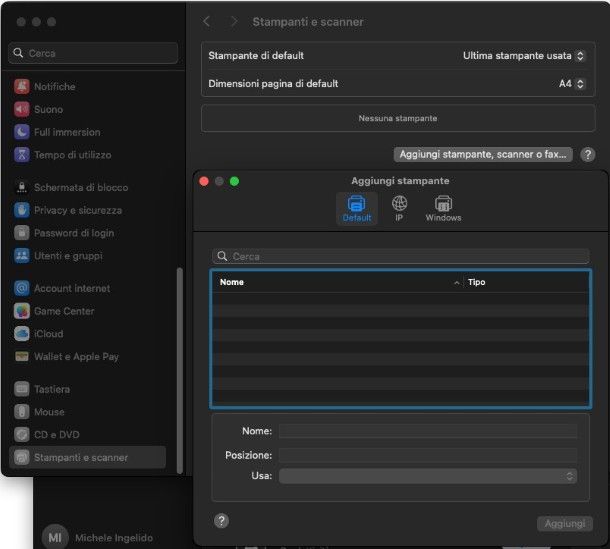Click the Nome text field

(x=428, y=431)
